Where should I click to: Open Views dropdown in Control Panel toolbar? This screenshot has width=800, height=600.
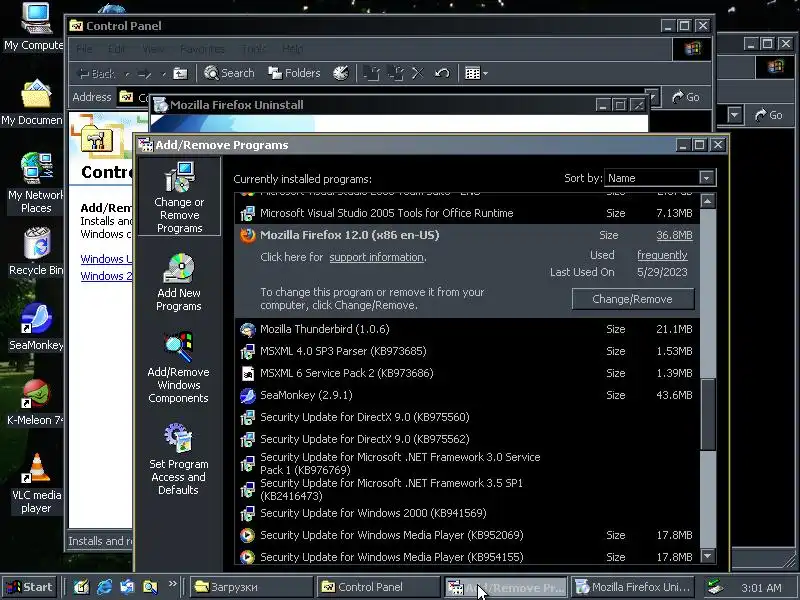click(477, 73)
